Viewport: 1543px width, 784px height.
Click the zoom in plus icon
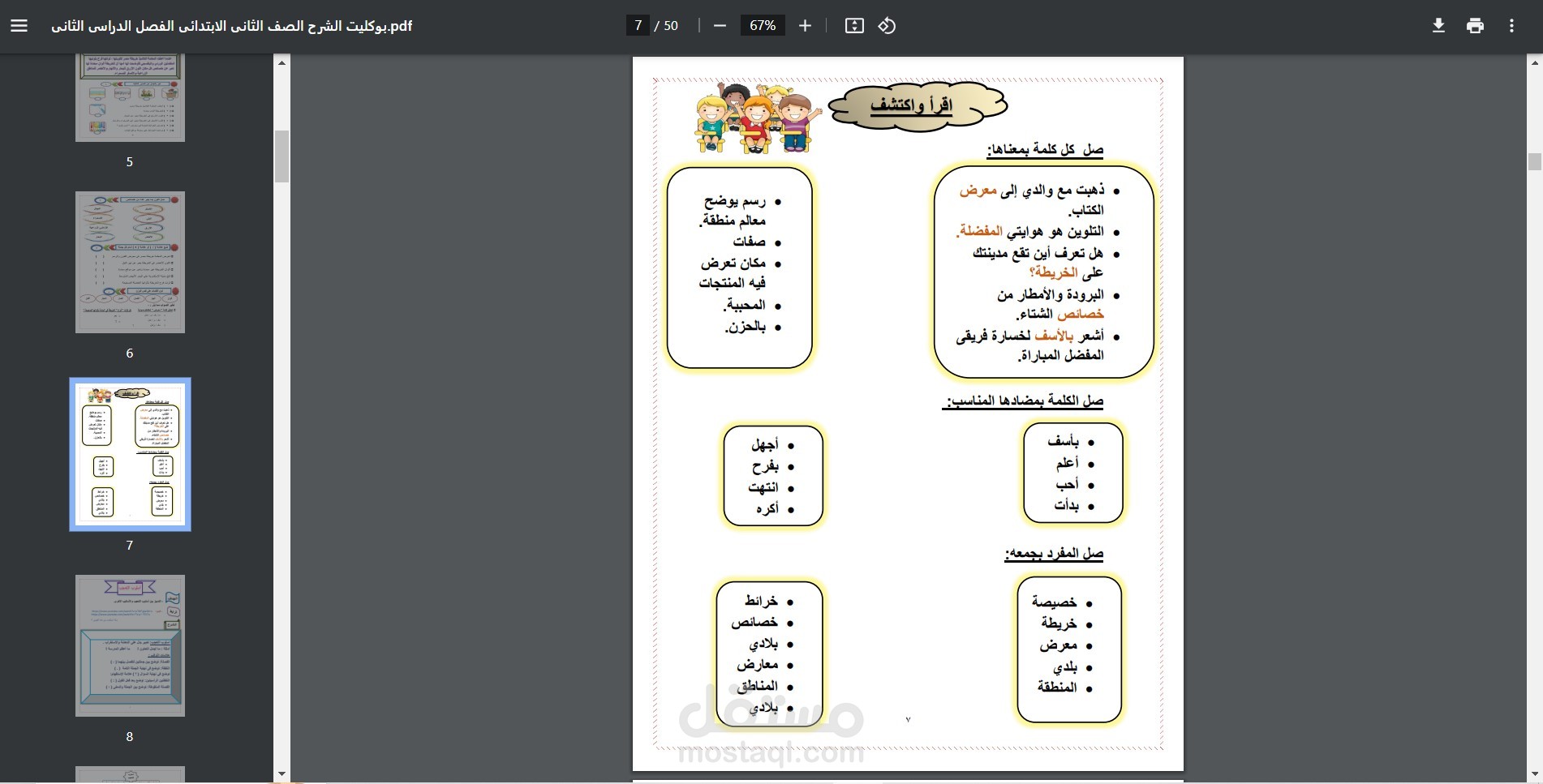[805, 26]
